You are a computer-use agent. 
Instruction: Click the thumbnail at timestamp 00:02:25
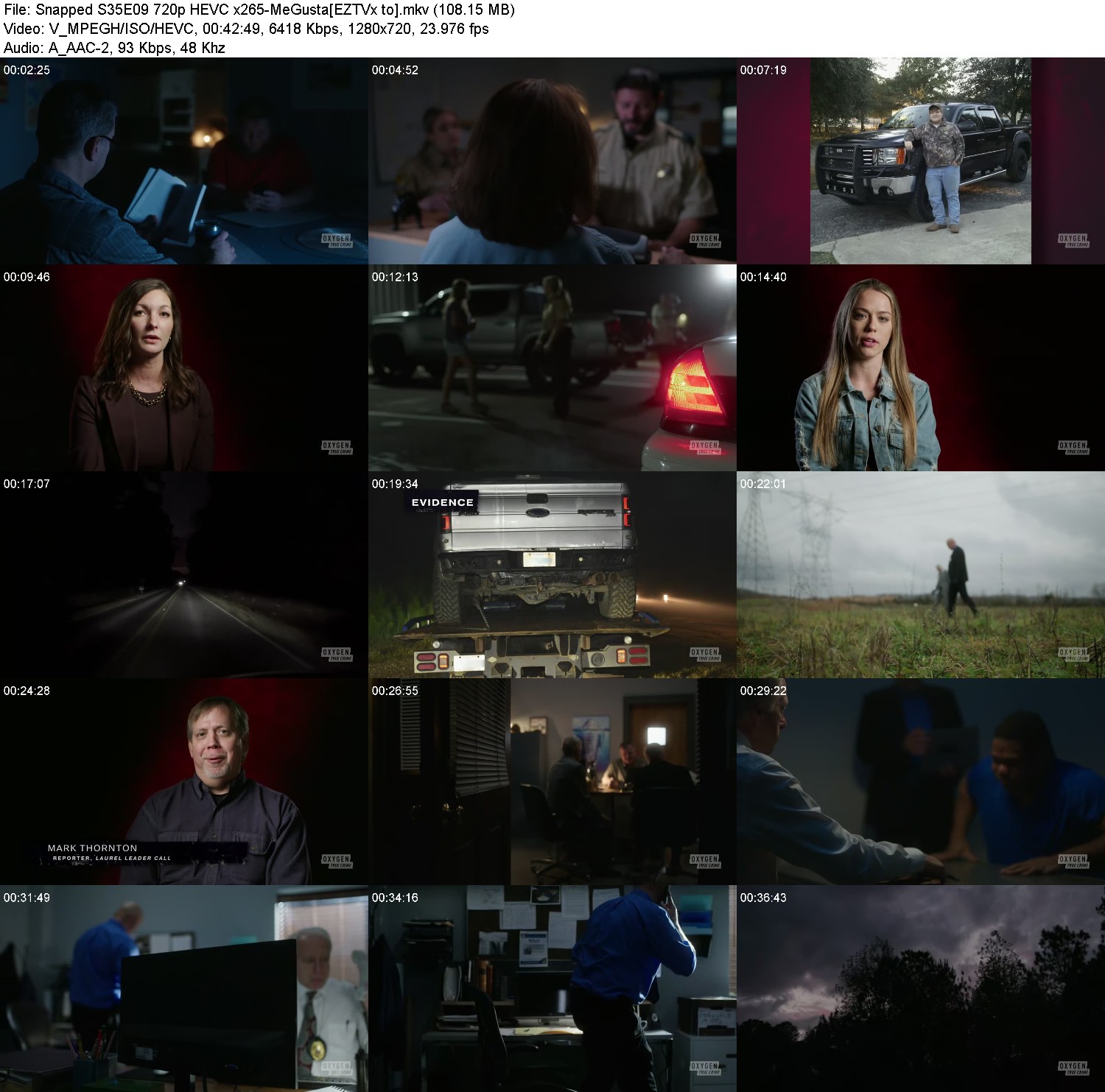(x=184, y=161)
